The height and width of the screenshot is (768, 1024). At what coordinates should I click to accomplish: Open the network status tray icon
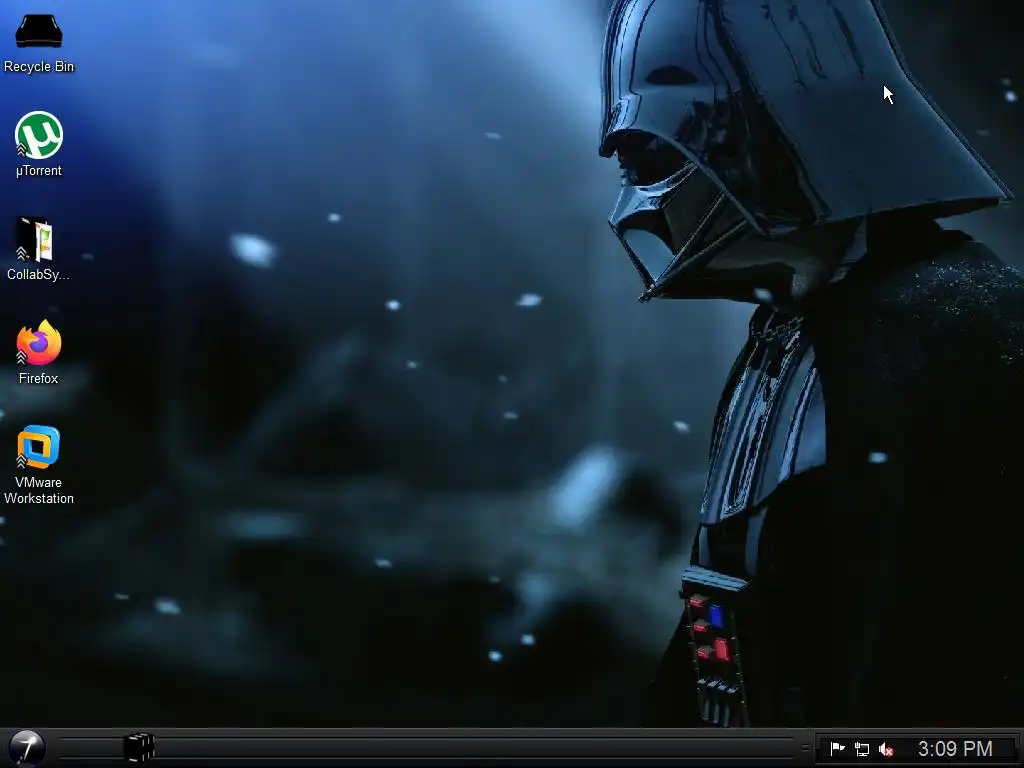pos(861,749)
